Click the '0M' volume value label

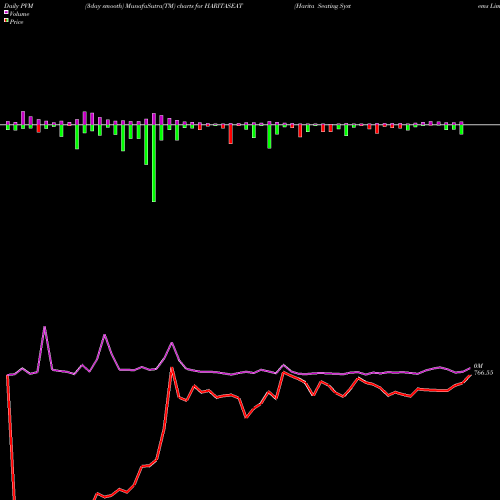478,366
